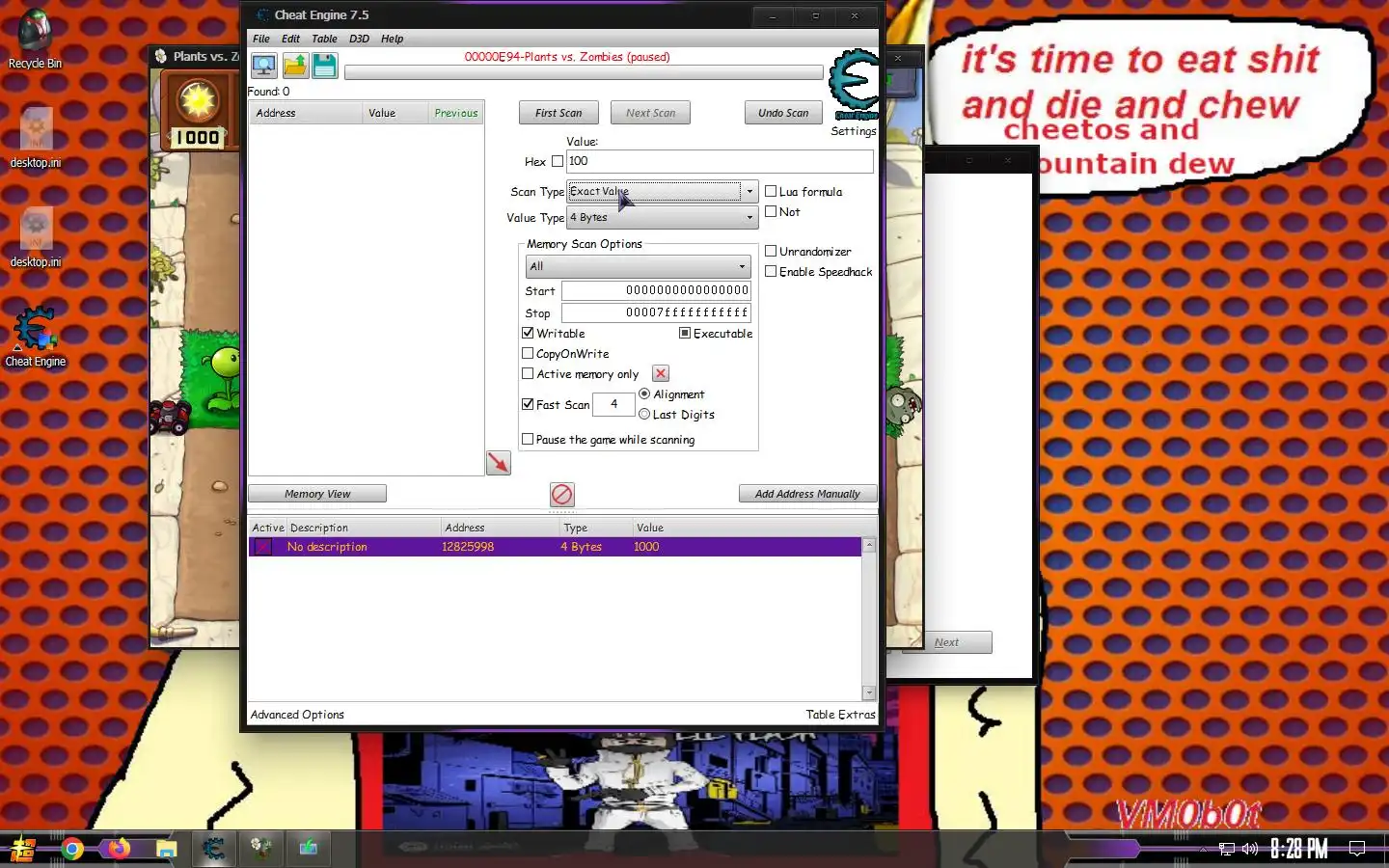Click the Next Scan button
1389x868 pixels.
(x=651, y=113)
